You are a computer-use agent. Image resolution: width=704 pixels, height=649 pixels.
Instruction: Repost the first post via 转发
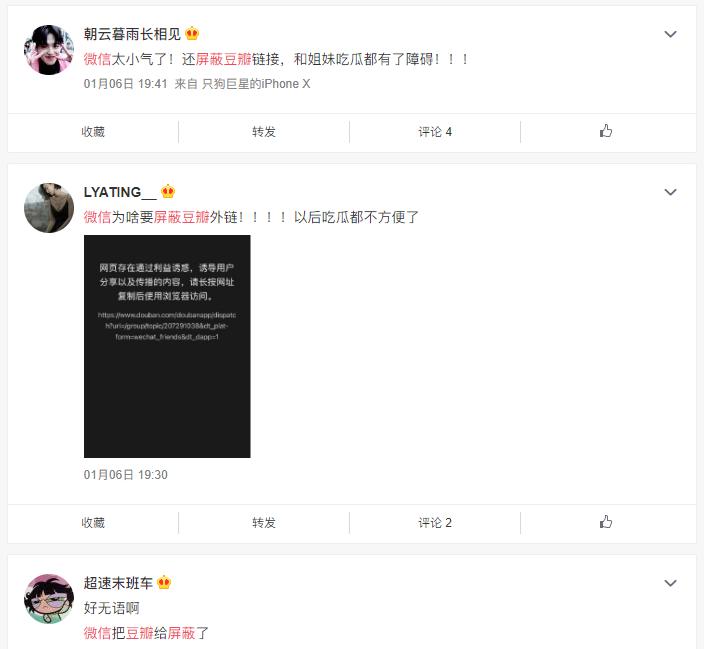click(264, 132)
